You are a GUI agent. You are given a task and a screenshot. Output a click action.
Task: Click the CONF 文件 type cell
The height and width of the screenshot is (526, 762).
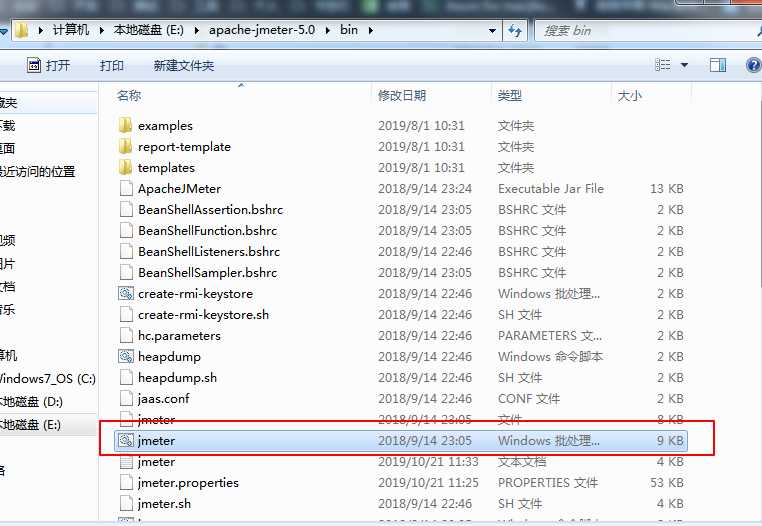coord(529,399)
